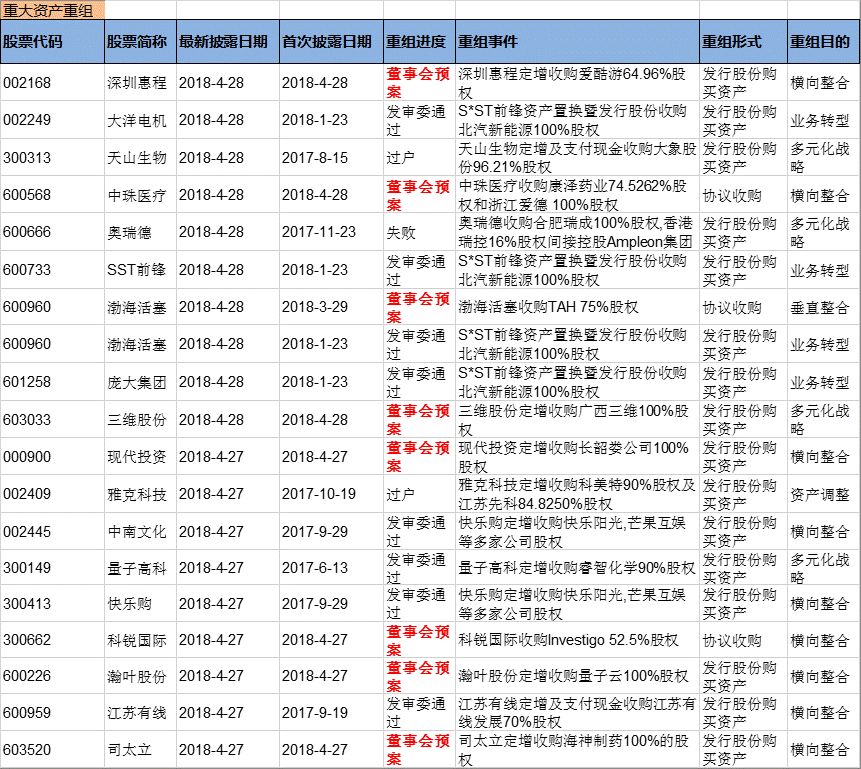
Task: Click the 重组进度 column header
Action: [420, 42]
